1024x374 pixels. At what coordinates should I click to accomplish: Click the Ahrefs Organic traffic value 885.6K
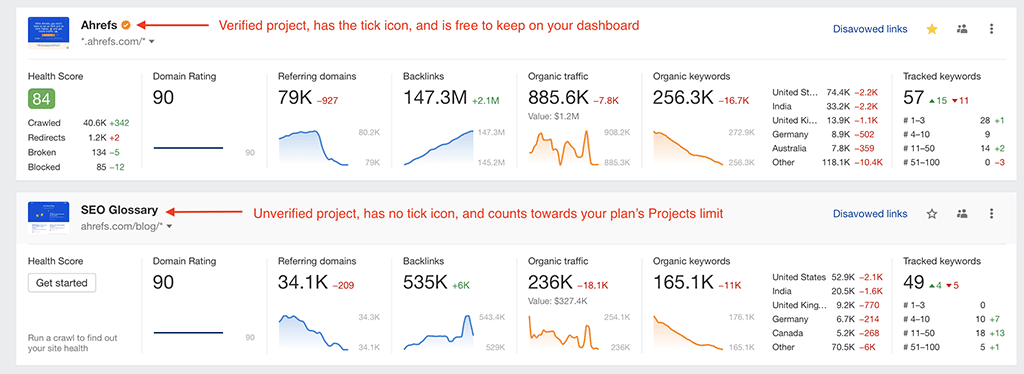558,98
